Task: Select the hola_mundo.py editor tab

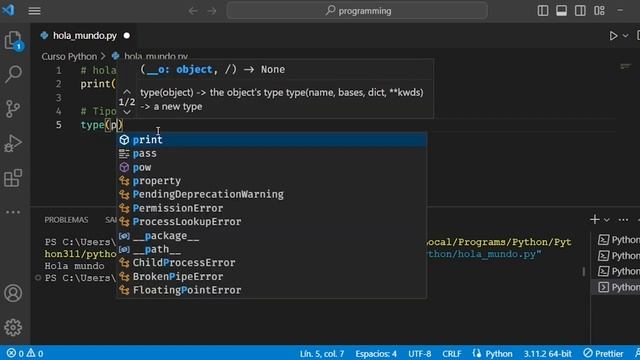Action: tap(85, 36)
